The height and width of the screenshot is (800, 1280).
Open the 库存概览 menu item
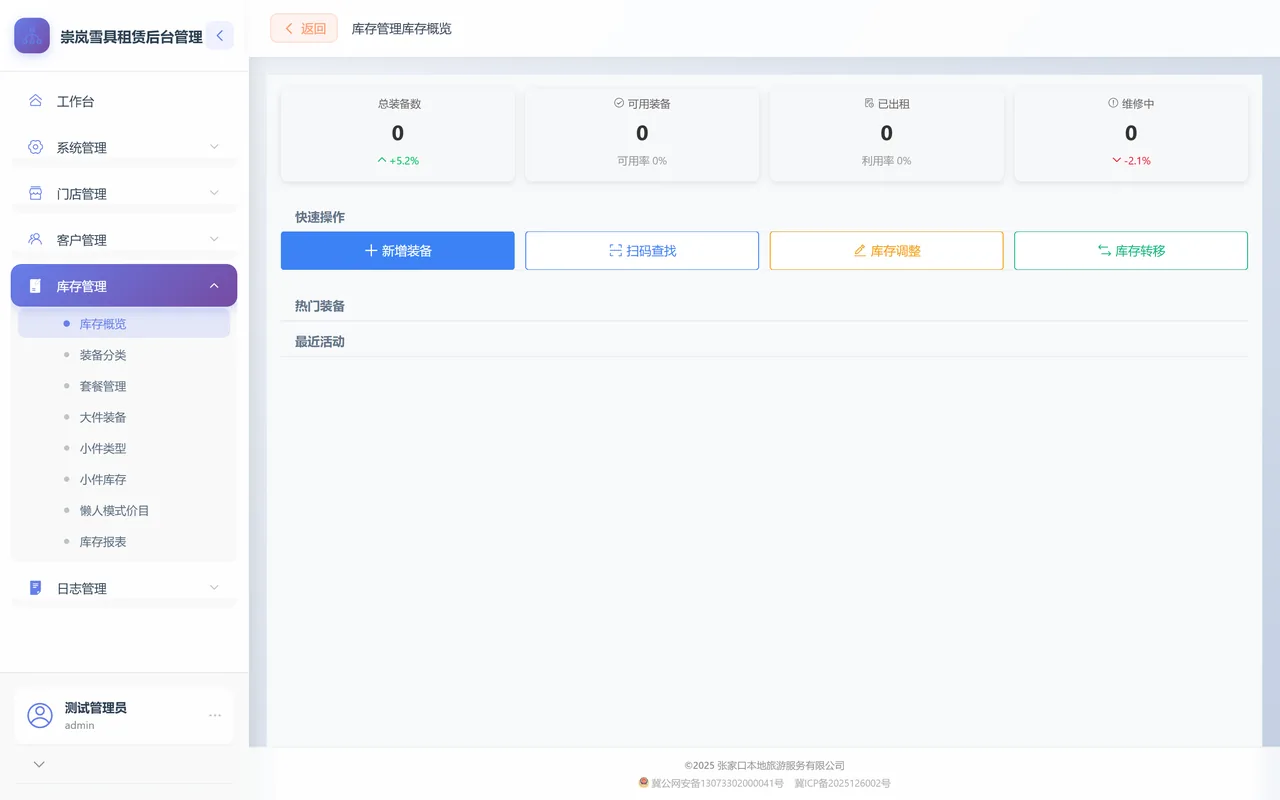pos(124,324)
